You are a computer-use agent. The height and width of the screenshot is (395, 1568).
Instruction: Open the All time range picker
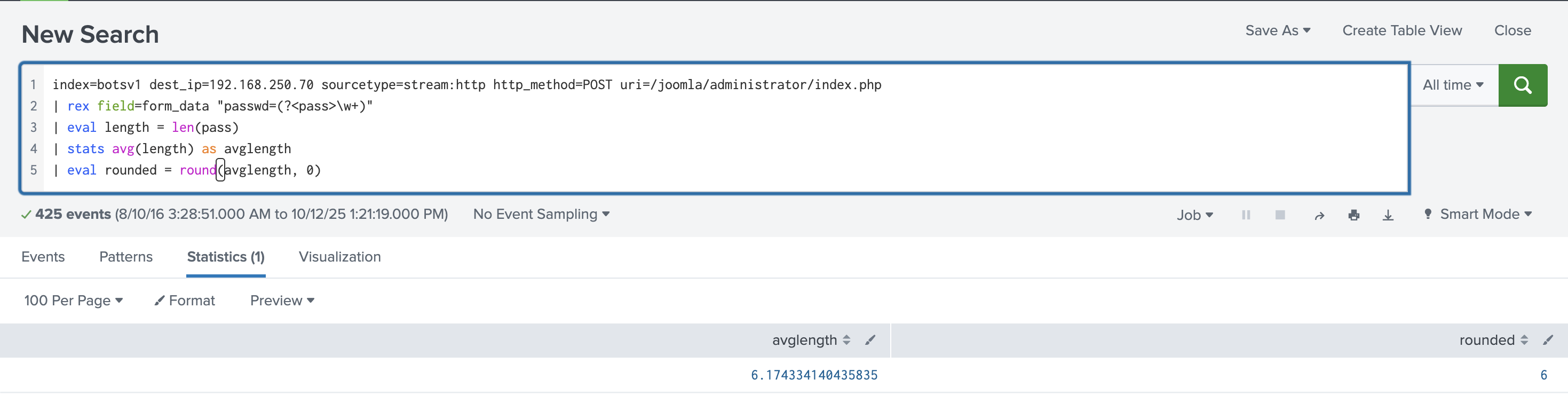pos(1452,85)
